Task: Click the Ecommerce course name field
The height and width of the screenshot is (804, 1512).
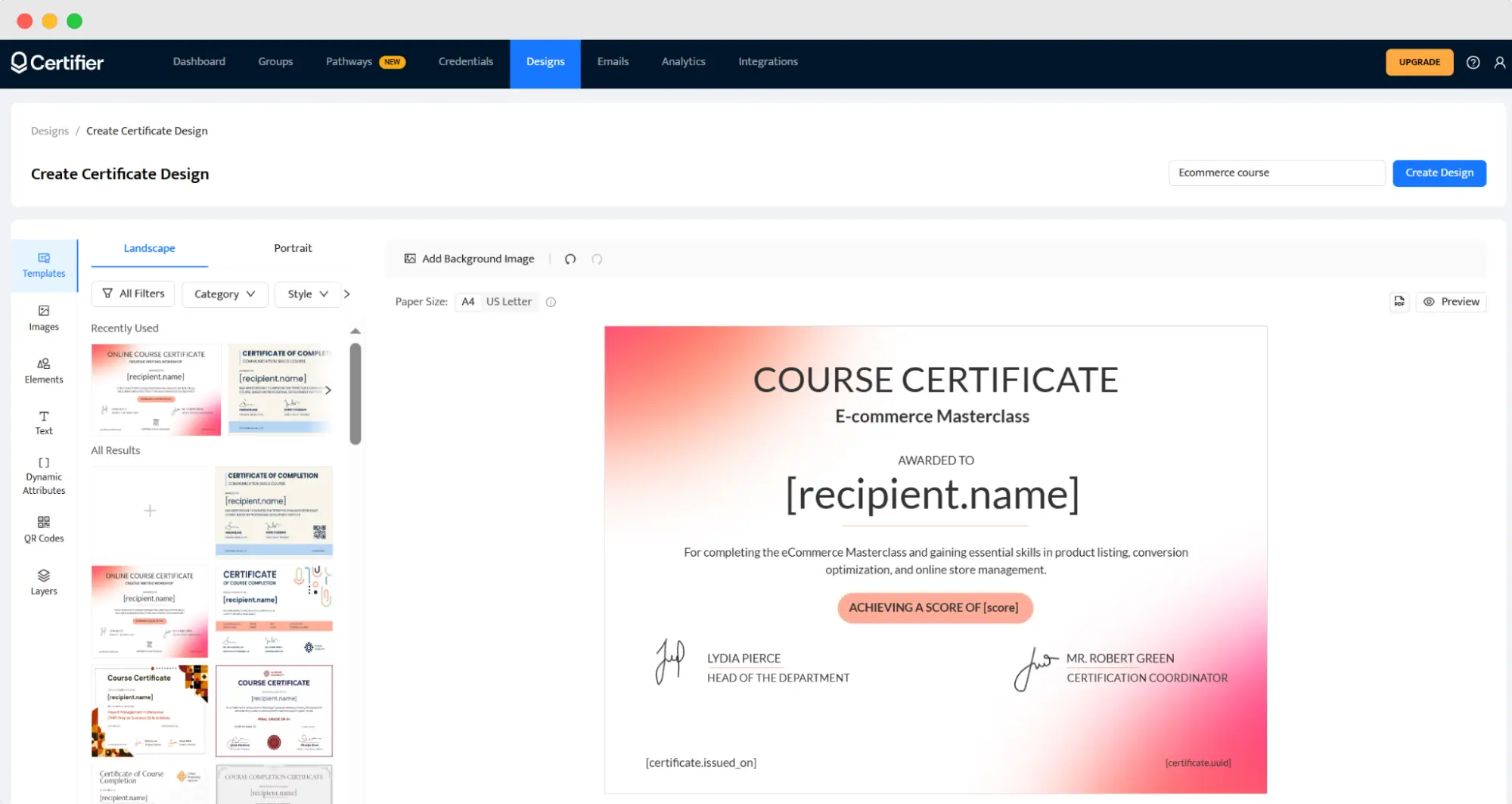Action: coord(1277,173)
